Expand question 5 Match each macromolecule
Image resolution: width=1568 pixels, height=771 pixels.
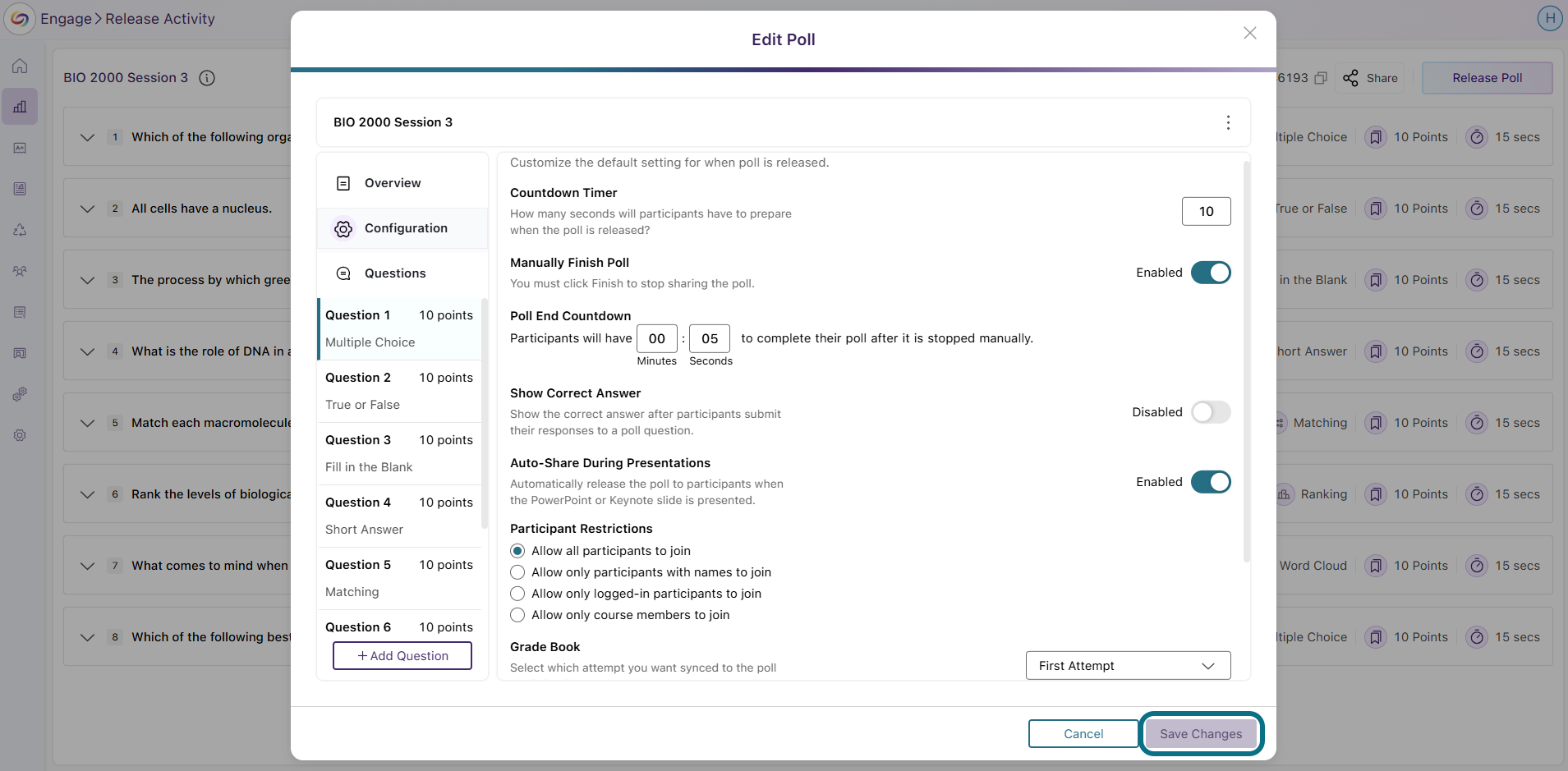[x=87, y=423]
